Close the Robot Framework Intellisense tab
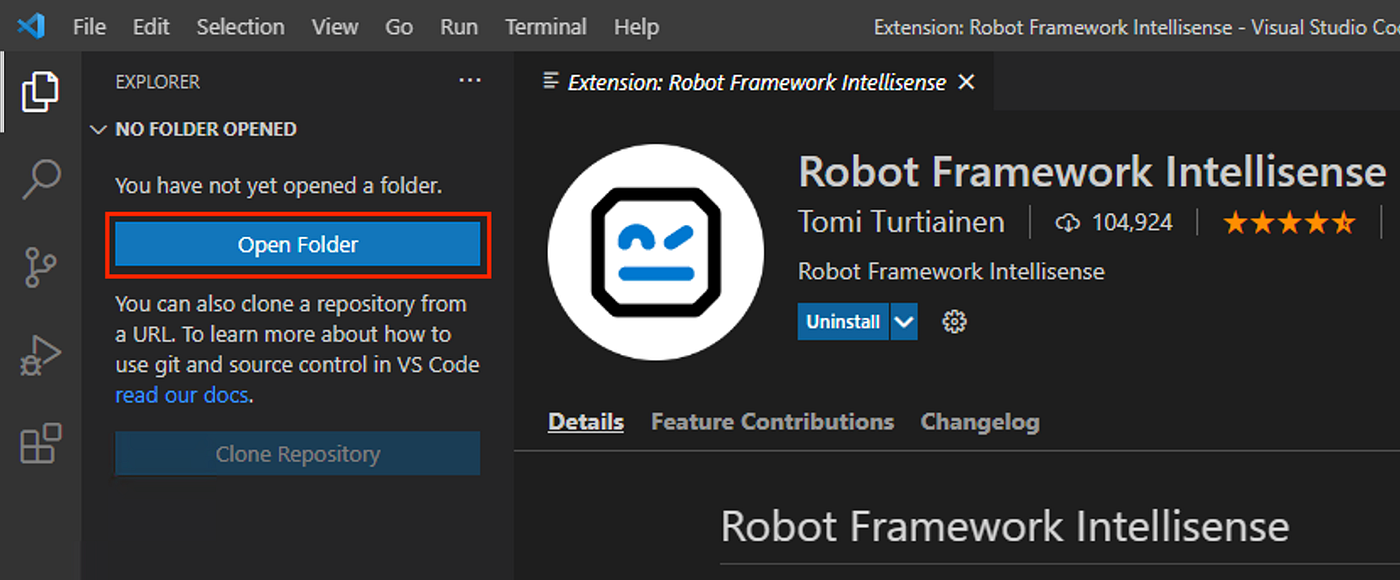 pos(965,82)
